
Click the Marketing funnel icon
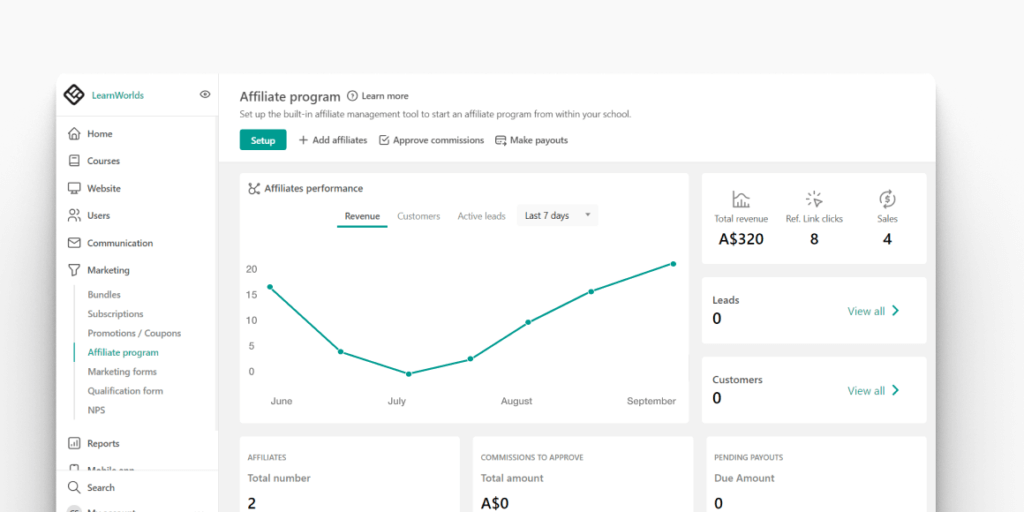coord(74,270)
